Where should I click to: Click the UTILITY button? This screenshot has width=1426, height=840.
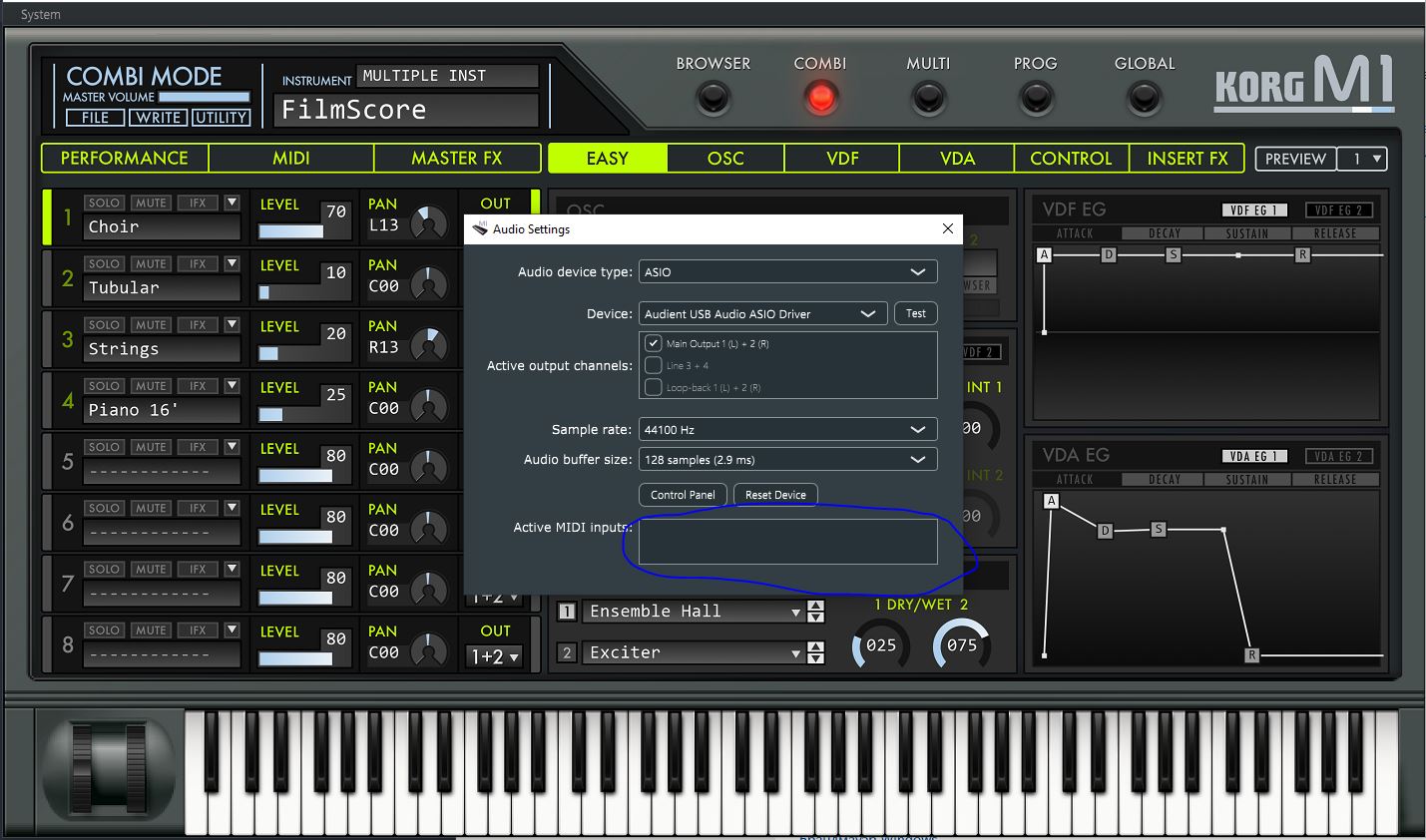[x=221, y=117]
